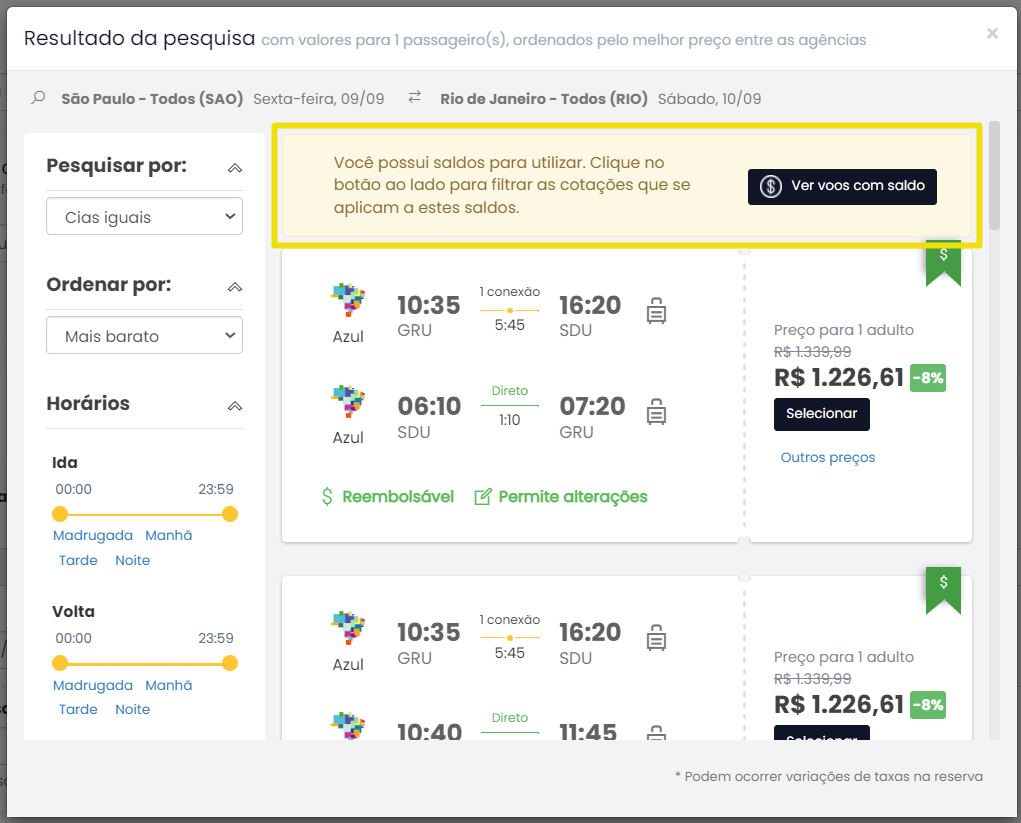This screenshot has width=1021, height=823.
Task: Click the Reembolsável dollar icon
Action: (328, 497)
